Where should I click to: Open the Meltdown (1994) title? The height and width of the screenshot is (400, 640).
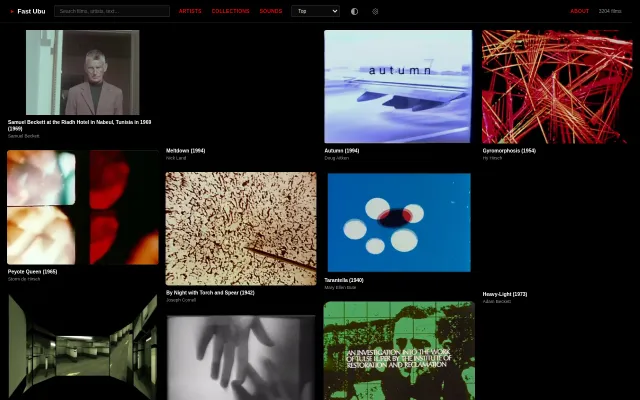pos(185,151)
